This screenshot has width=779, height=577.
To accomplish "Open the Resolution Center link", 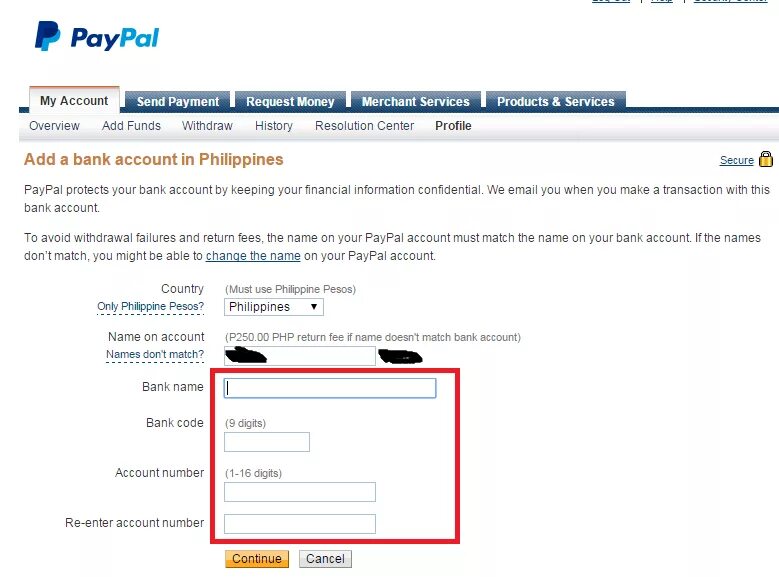I will click(364, 126).
